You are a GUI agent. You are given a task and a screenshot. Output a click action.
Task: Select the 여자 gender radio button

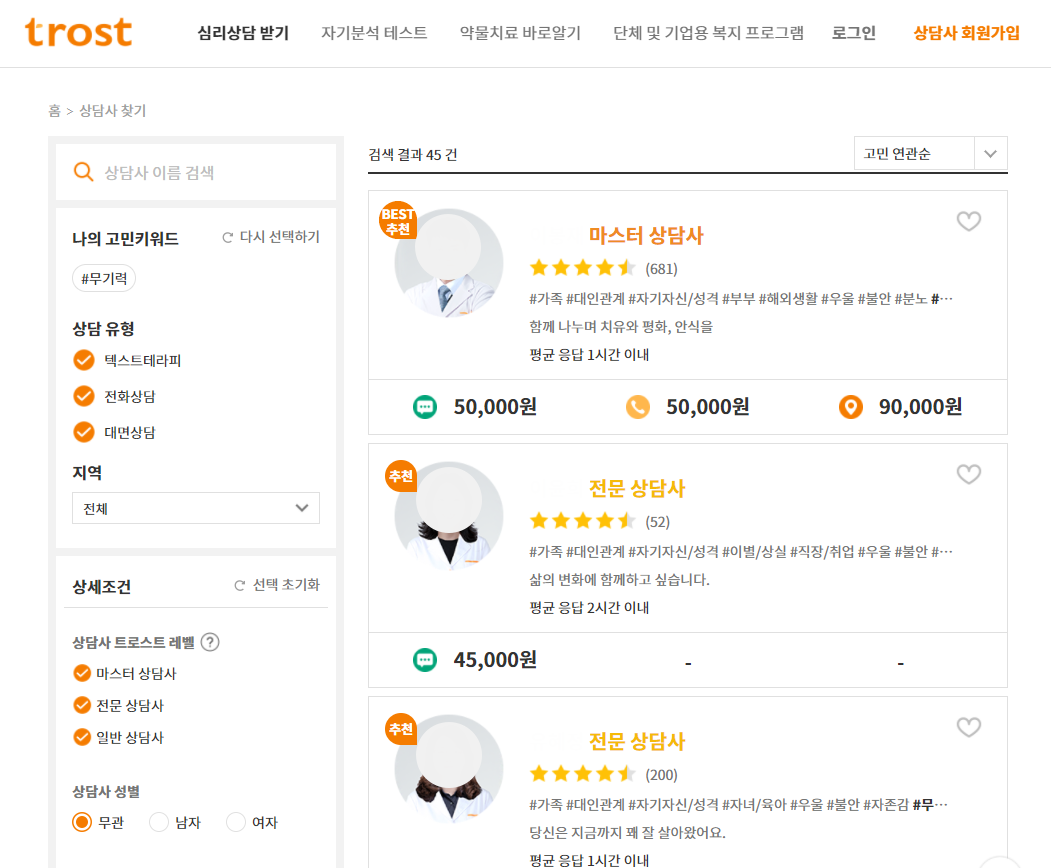tap(236, 822)
